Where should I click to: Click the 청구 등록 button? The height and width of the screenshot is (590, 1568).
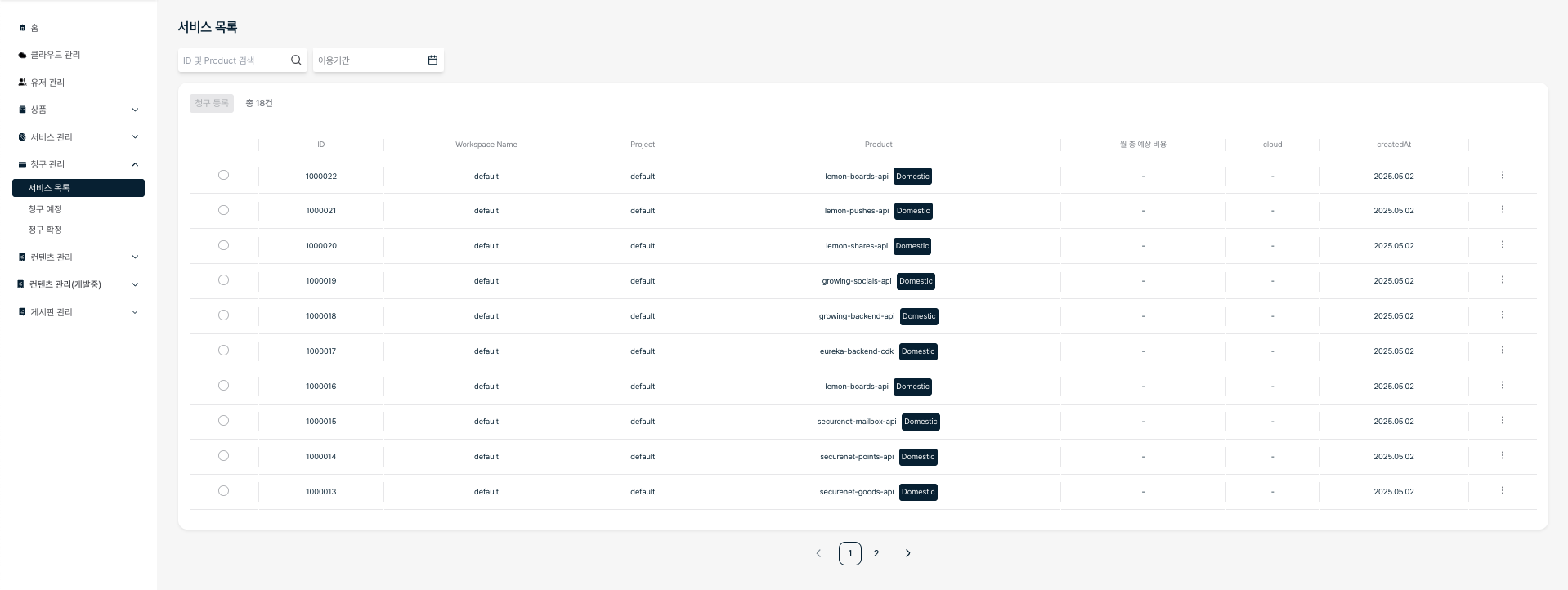[212, 103]
